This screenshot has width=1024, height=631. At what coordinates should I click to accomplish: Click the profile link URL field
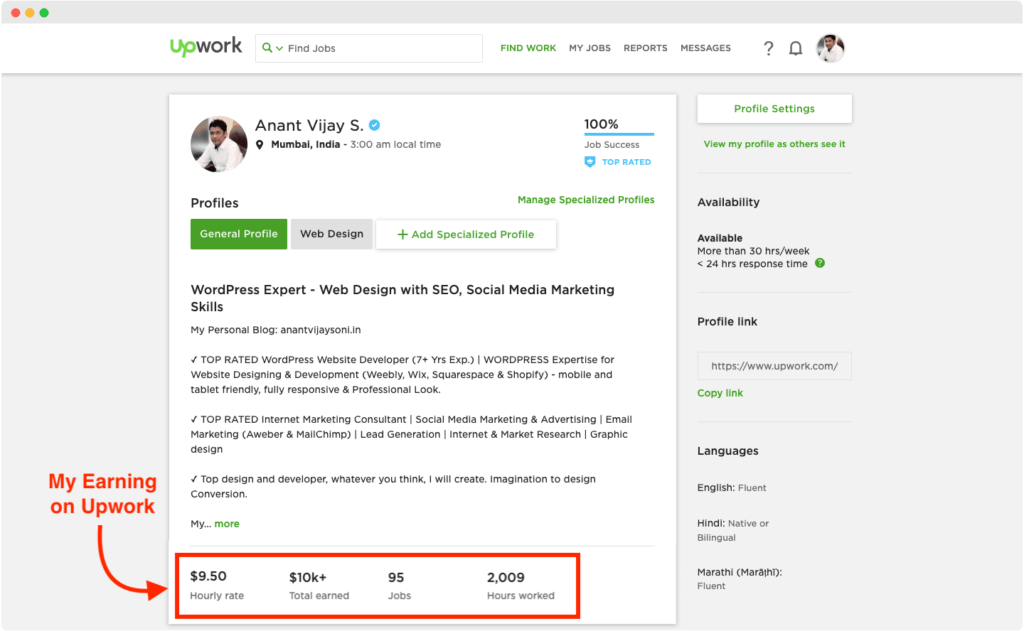click(x=774, y=366)
